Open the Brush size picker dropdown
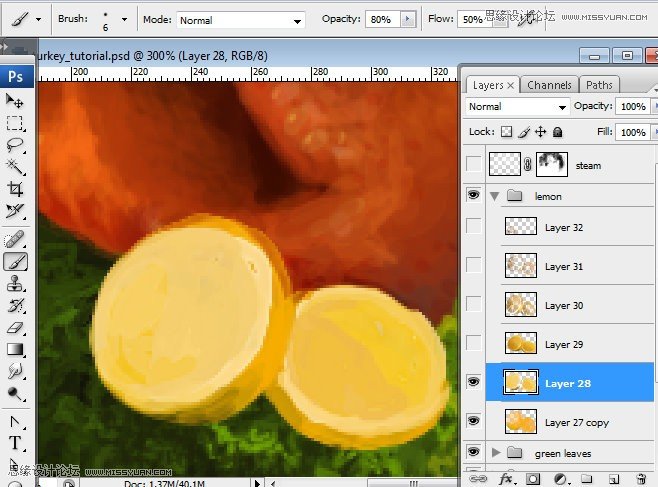 click(124, 19)
